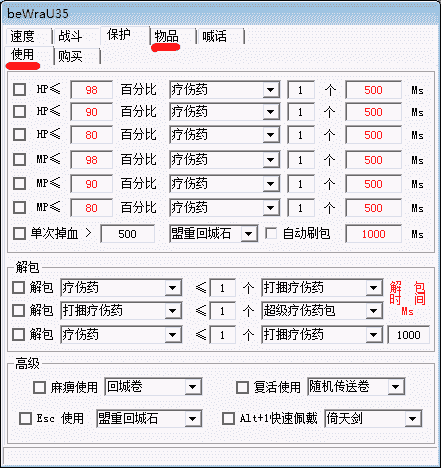441x468 pixels.
Task: Enable the HP≤98 percent checkbox
Action: [x=19, y=90]
